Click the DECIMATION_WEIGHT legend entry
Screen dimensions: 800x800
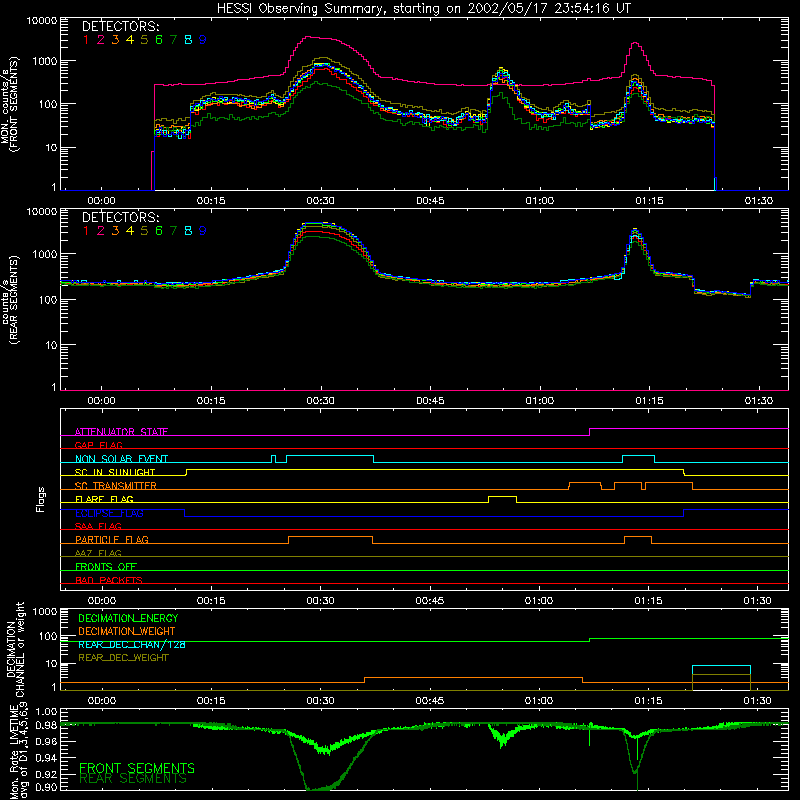pos(127,631)
